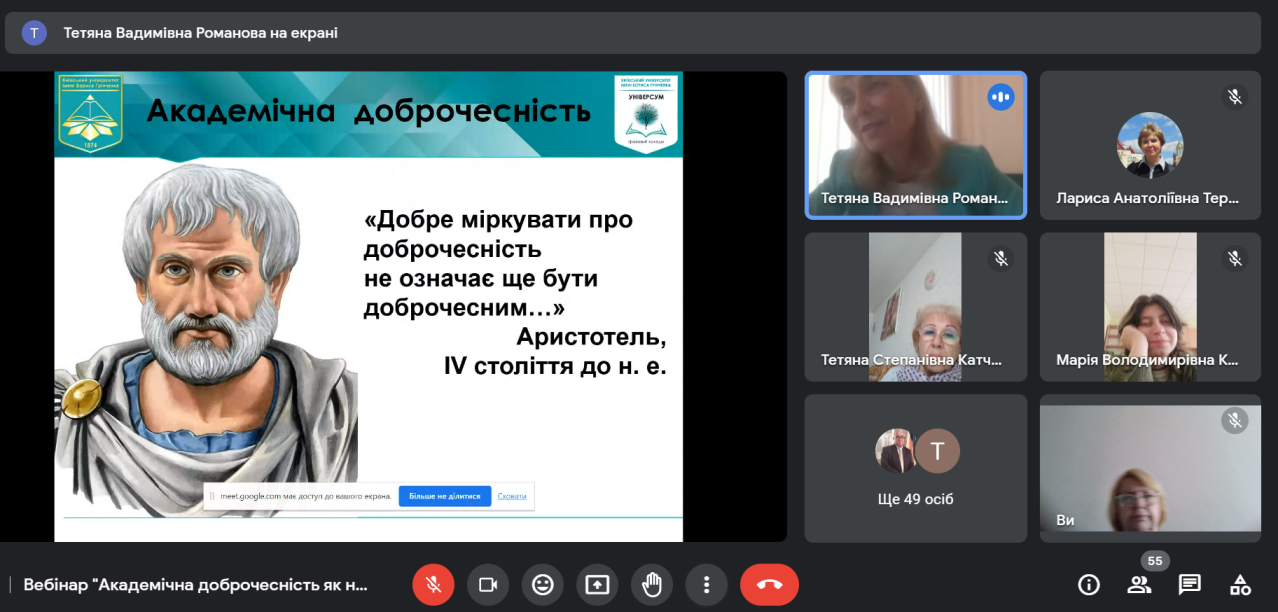The height and width of the screenshot is (612, 1278).
Task: Click the presenter avatar 'T' in top banner
Action: (x=34, y=33)
